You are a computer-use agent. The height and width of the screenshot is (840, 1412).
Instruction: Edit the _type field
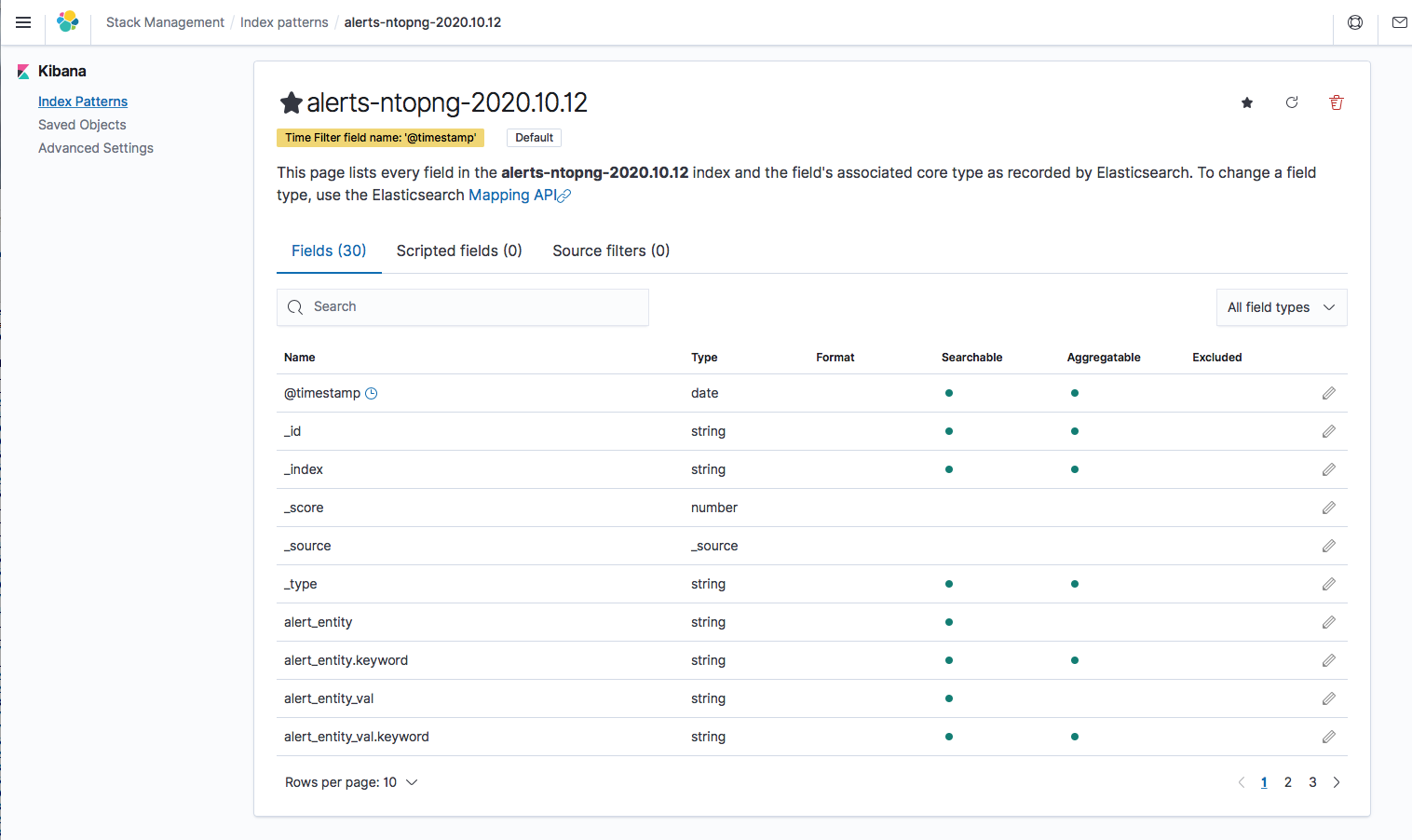[x=1329, y=584]
